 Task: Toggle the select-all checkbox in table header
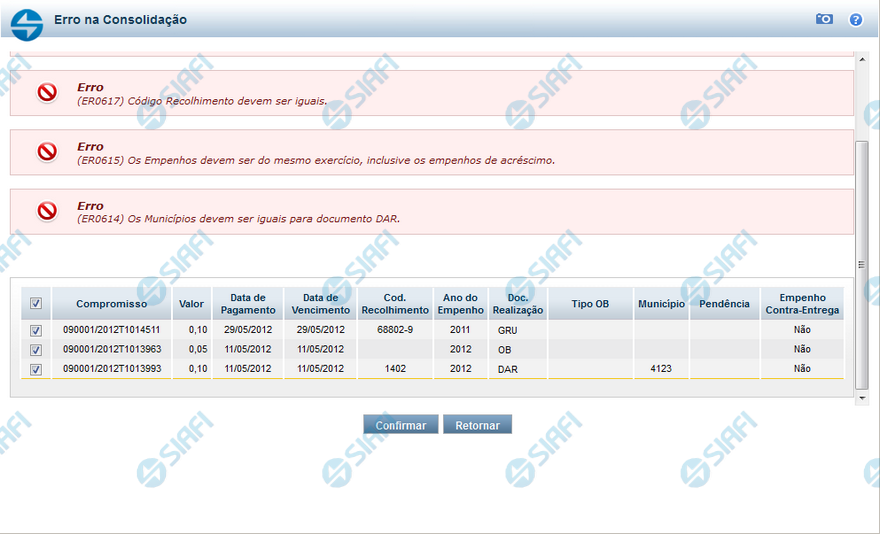pyautogui.click(x=36, y=303)
